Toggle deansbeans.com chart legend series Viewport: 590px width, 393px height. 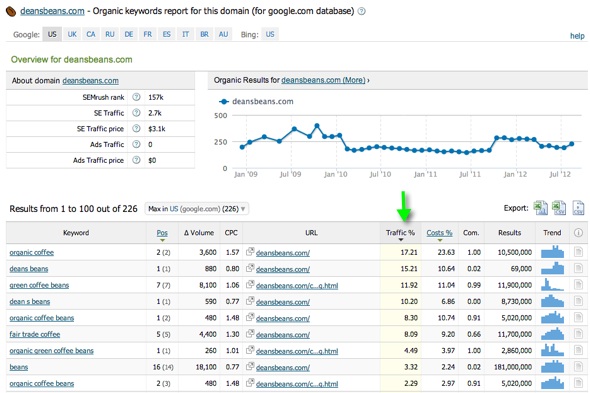(256, 101)
